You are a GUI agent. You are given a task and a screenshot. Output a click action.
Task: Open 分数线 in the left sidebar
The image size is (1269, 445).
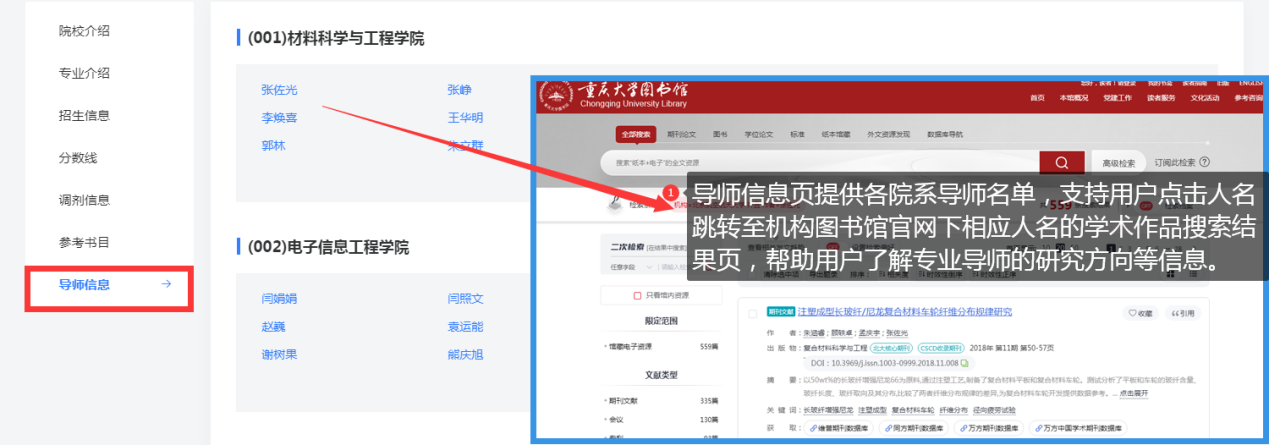78,157
